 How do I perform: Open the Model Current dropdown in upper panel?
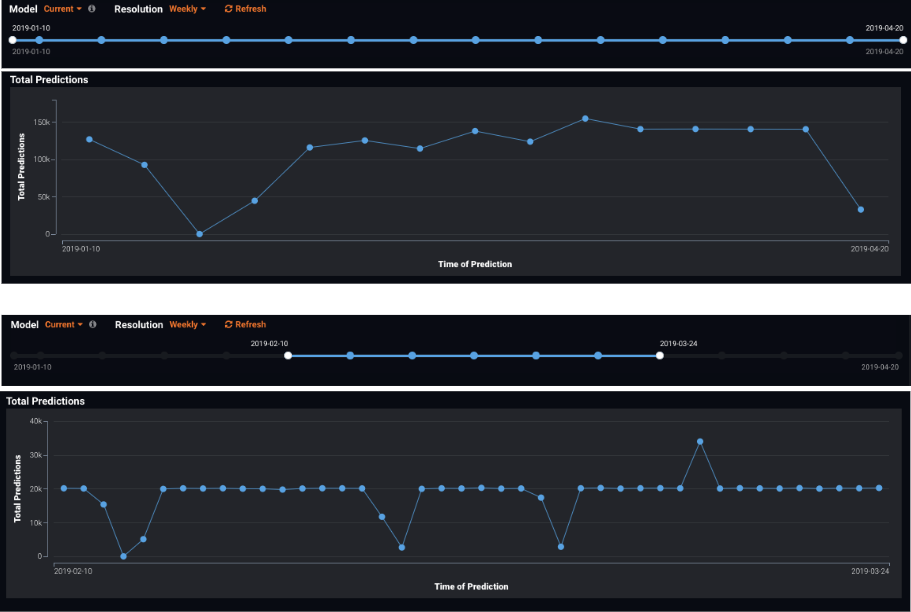[63, 9]
